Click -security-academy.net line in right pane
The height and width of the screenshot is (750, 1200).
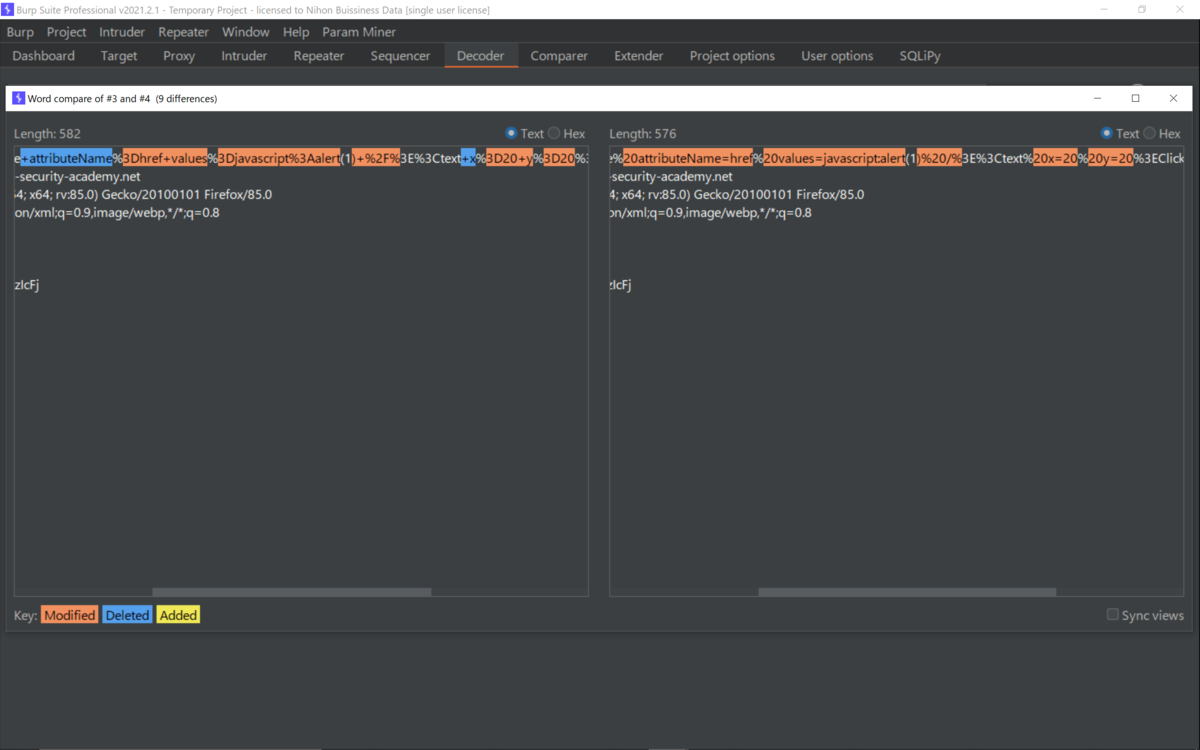[671, 176]
